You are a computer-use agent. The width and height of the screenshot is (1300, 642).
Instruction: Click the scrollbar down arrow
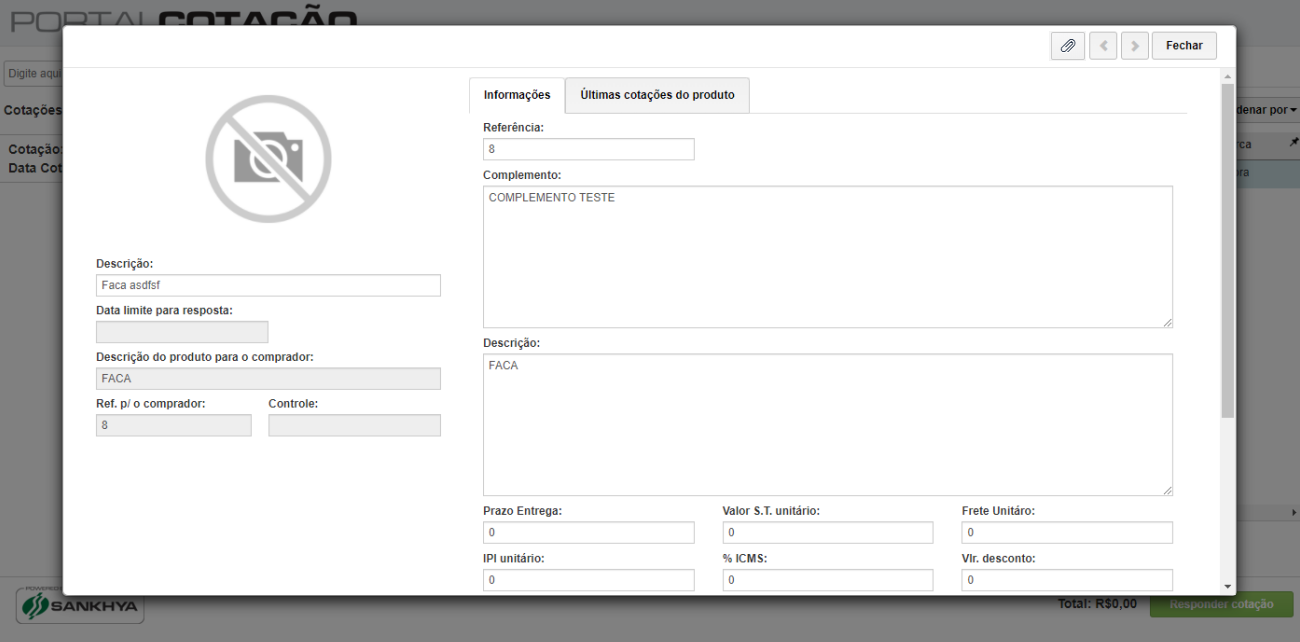(x=1227, y=586)
